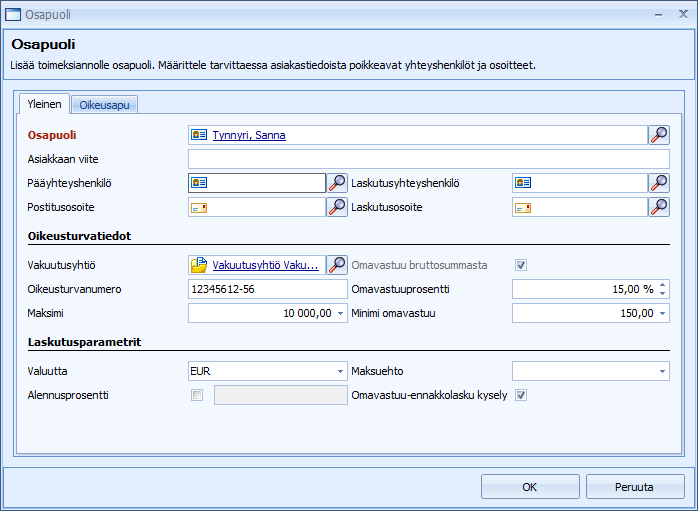Click the contact card icon beside Tynnyri, Sanna
Image resolution: width=698 pixels, height=511 pixels.
(199, 134)
